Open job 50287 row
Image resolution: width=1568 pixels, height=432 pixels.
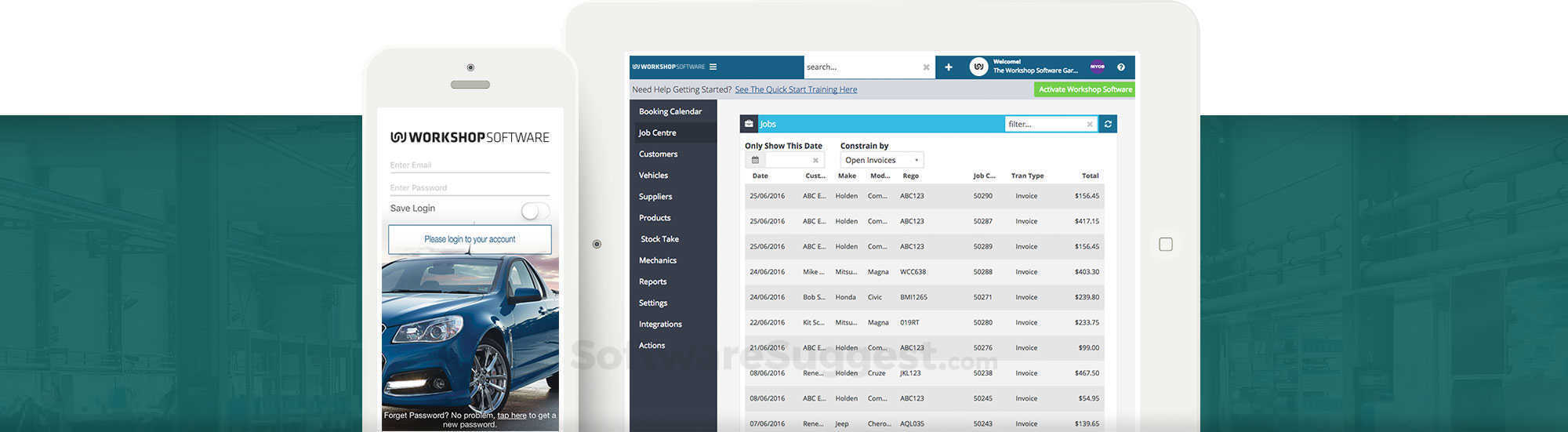(x=924, y=221)
